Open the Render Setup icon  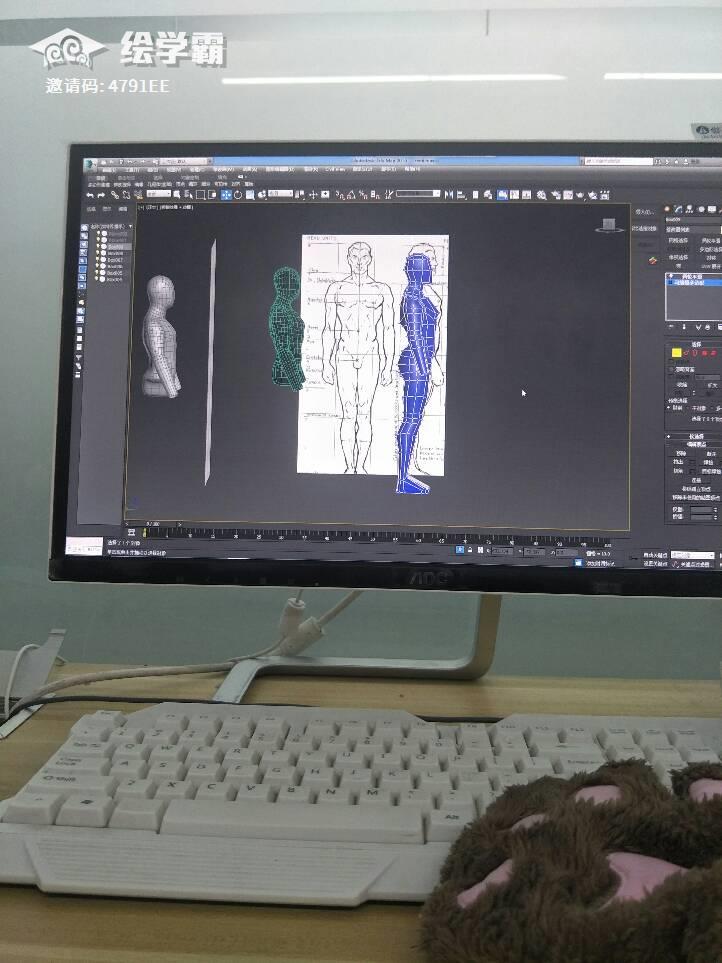point(556,195)
